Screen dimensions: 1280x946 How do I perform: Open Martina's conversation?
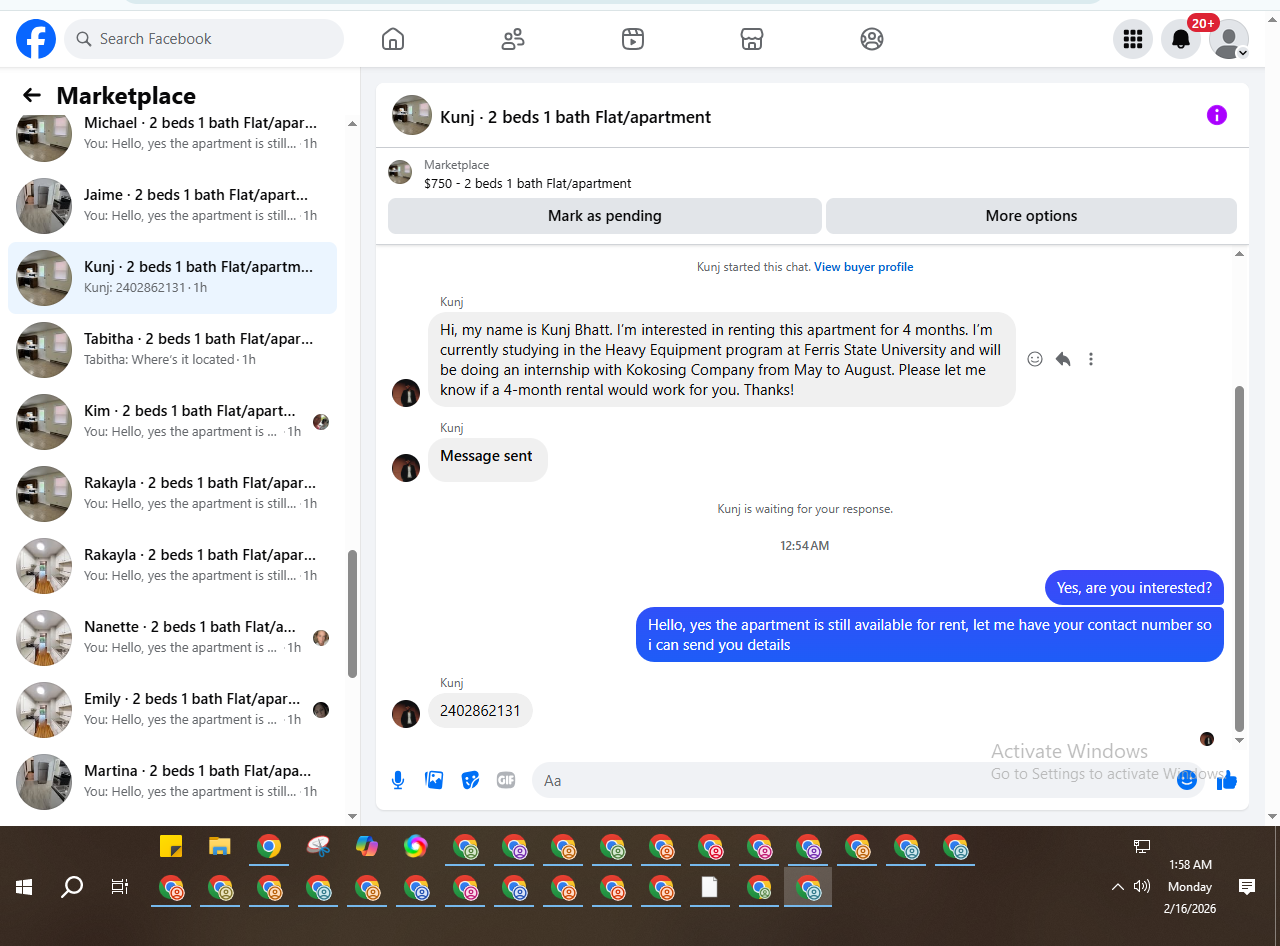[x=172, y=782]
